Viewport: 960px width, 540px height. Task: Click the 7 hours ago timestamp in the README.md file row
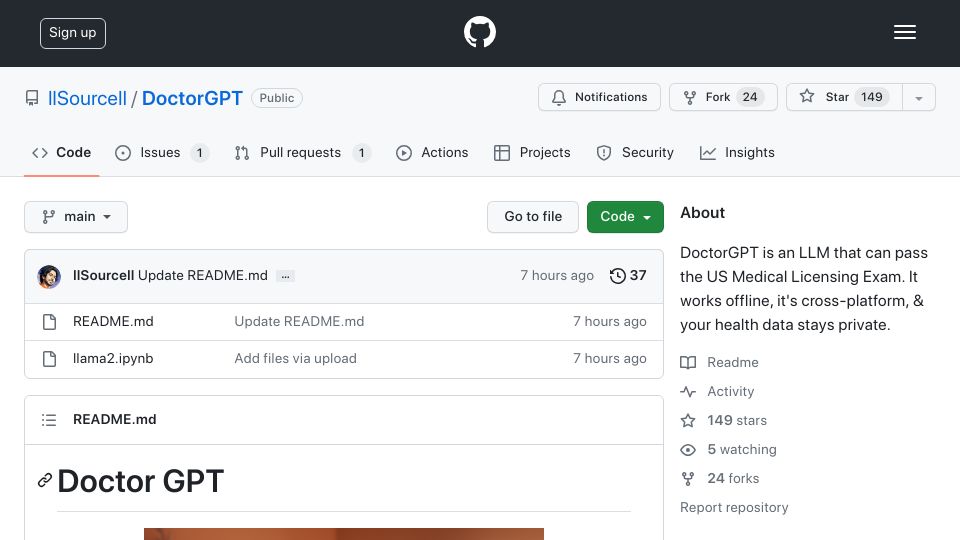[x=609, y=321]
